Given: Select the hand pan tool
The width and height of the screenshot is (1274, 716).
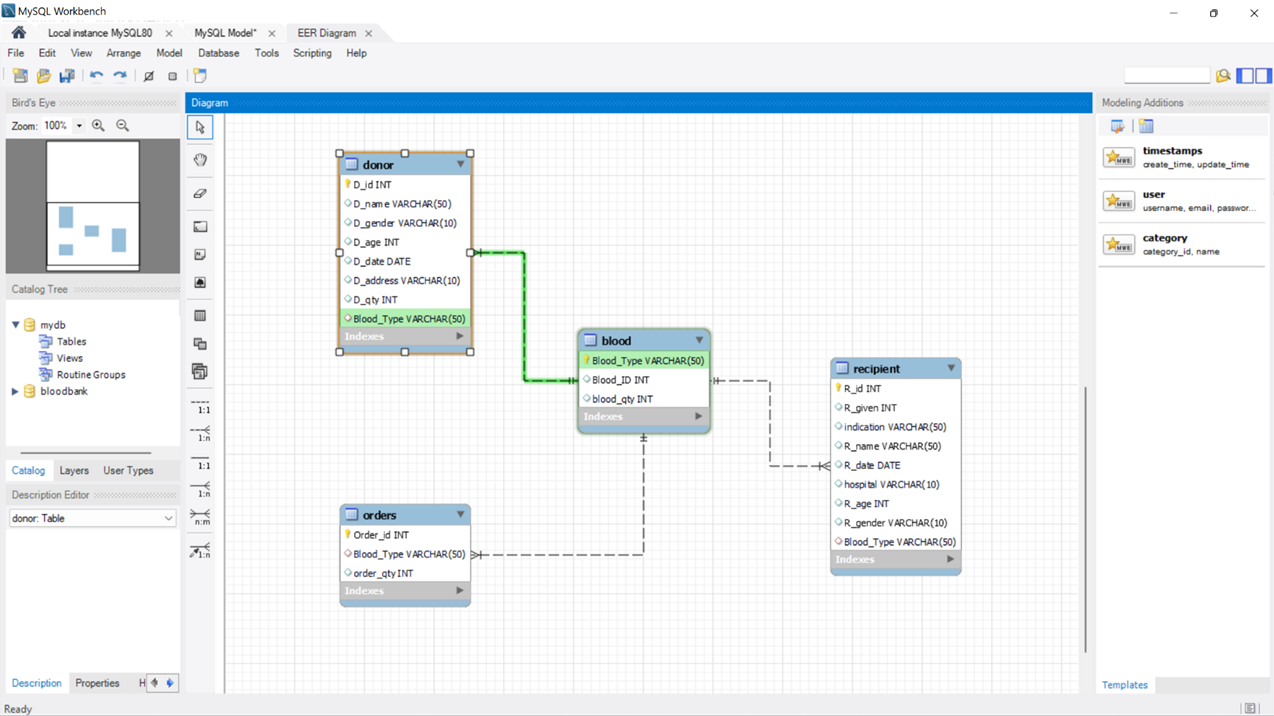Looking at the screenshot, I should click(x=200, y=160).
